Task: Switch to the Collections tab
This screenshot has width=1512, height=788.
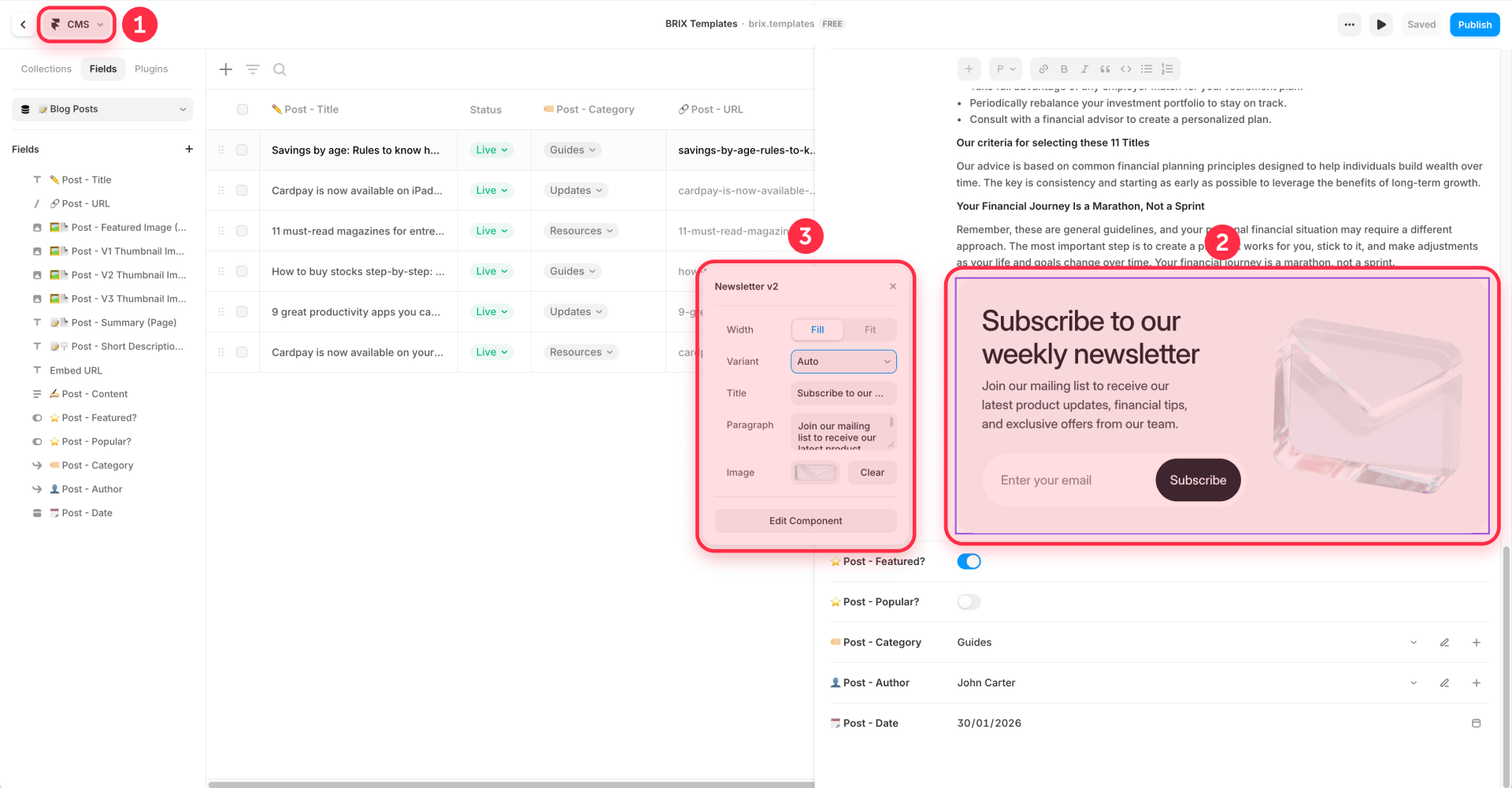Action: (x=46, y=69)
